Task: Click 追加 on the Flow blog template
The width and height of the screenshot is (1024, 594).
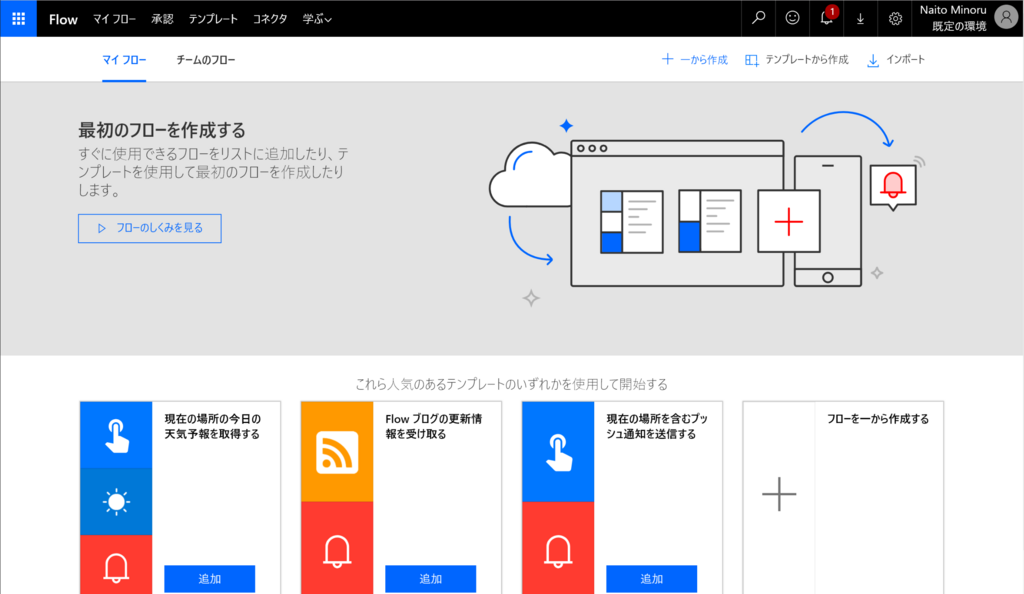Action: pos(430,579)
